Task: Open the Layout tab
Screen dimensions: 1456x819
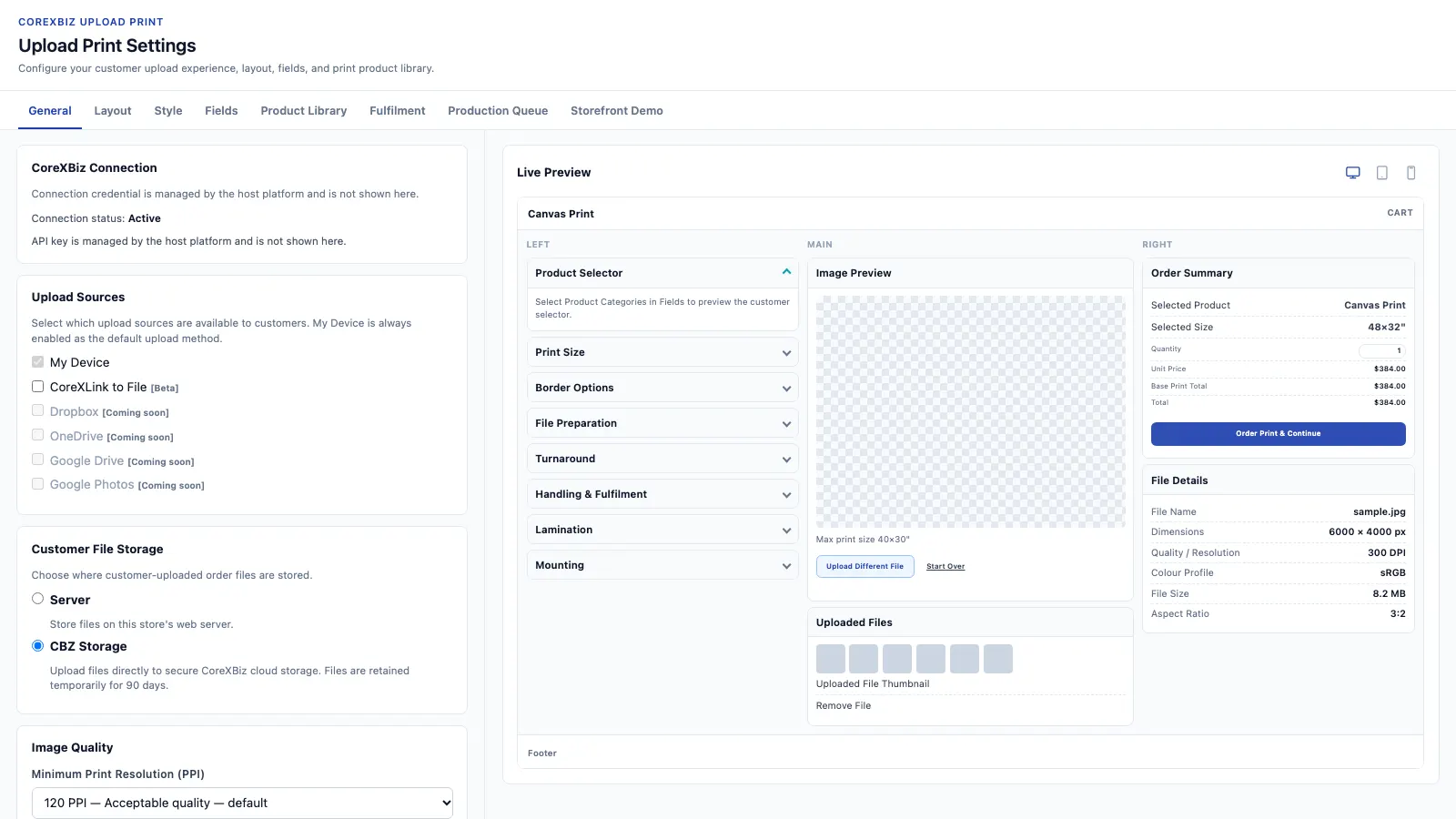Action: click(113, 111)
